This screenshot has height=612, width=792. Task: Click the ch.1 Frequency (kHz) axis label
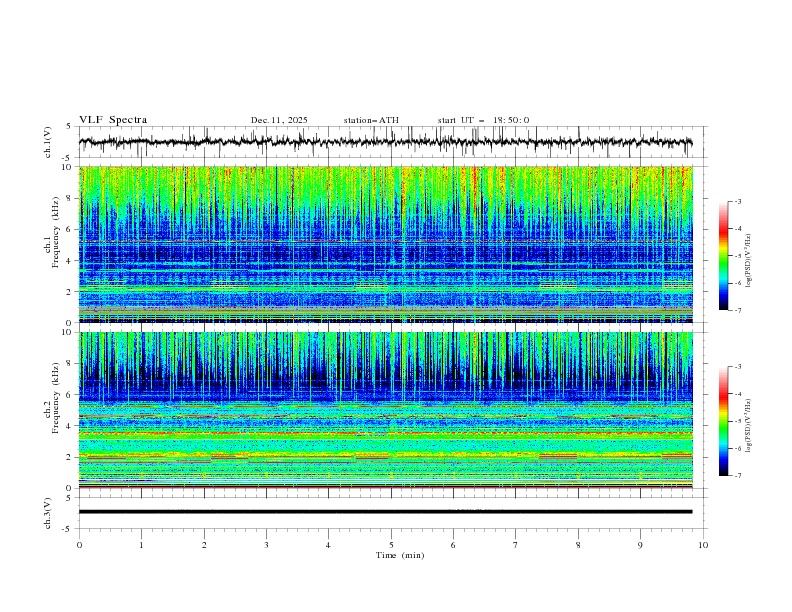click(x=52, y=232)
